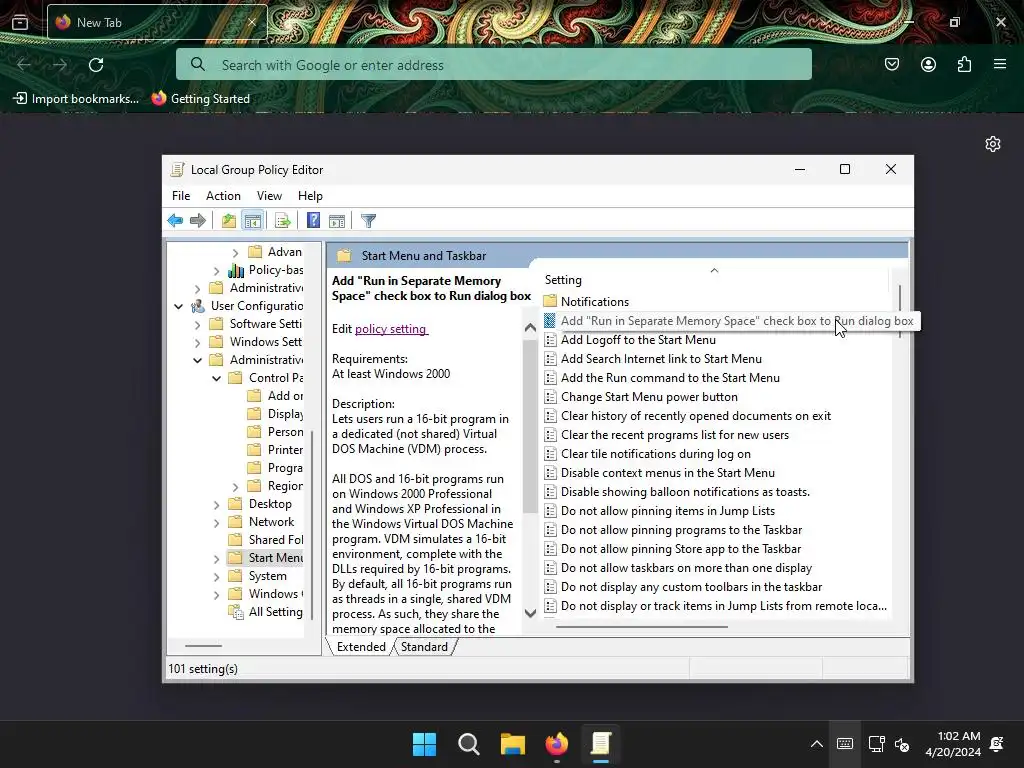Viewport: 1024px width, 768px height.
Task: Switch to the Standard tab
Action: point(424,647)
